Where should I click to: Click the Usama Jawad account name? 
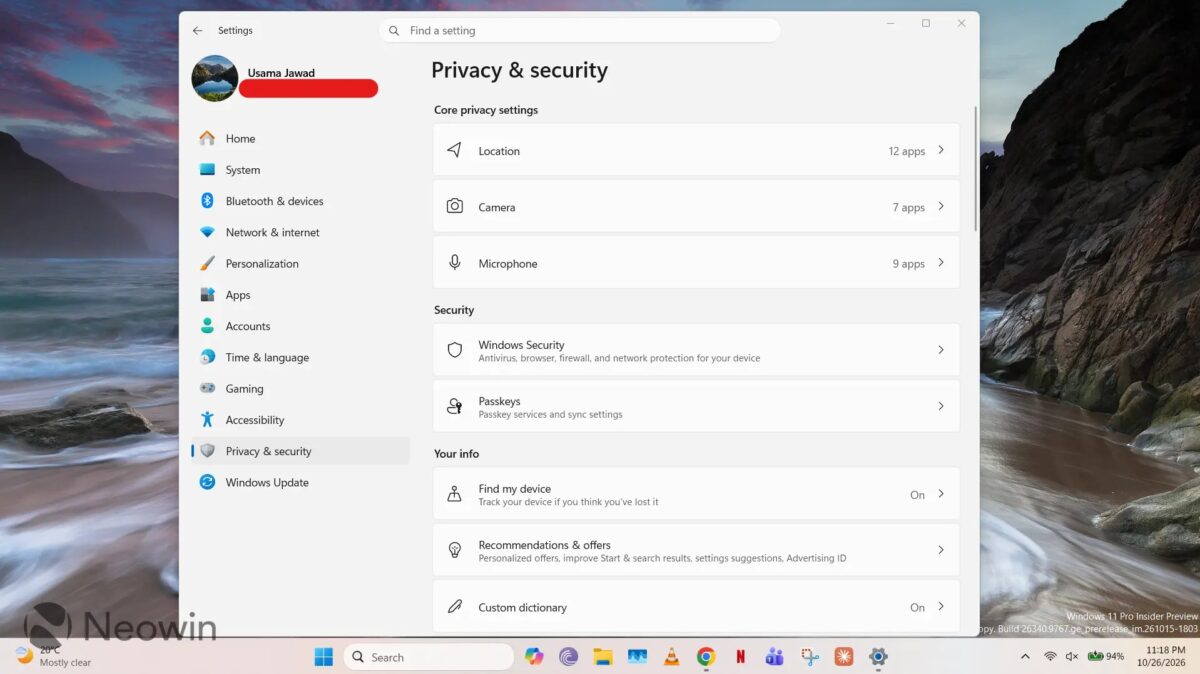(x=281, y=73)
